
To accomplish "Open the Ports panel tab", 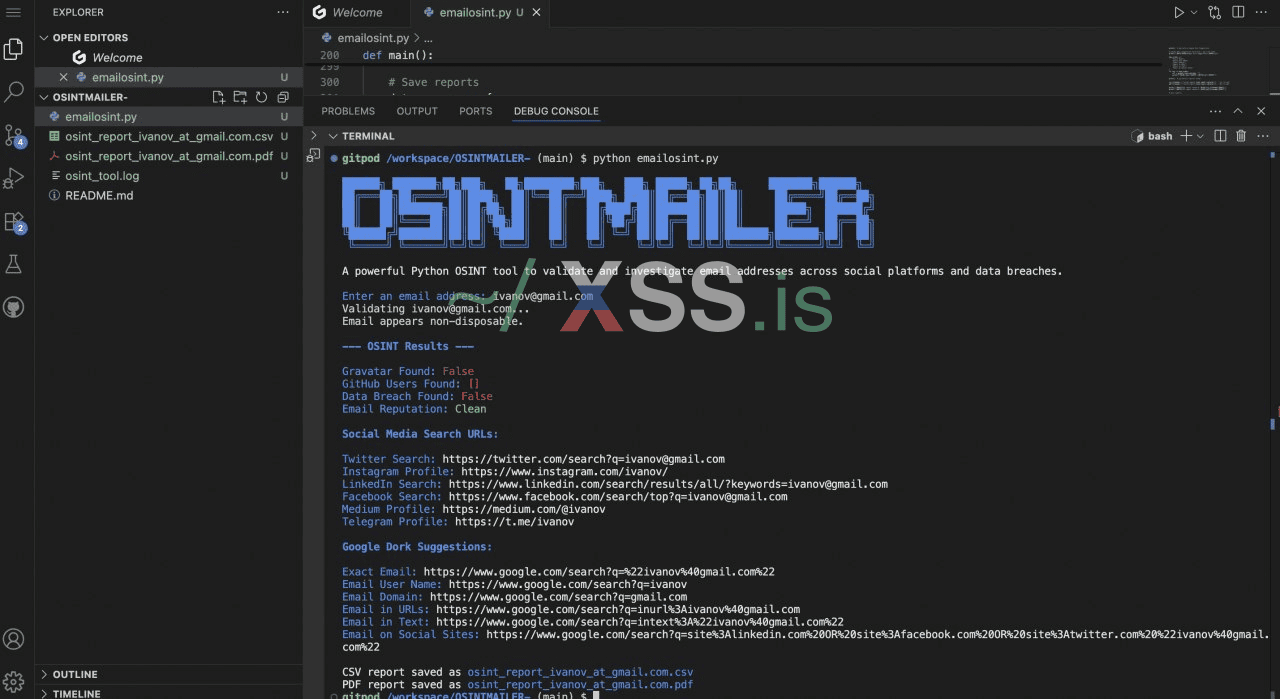I will click(476, 111).
